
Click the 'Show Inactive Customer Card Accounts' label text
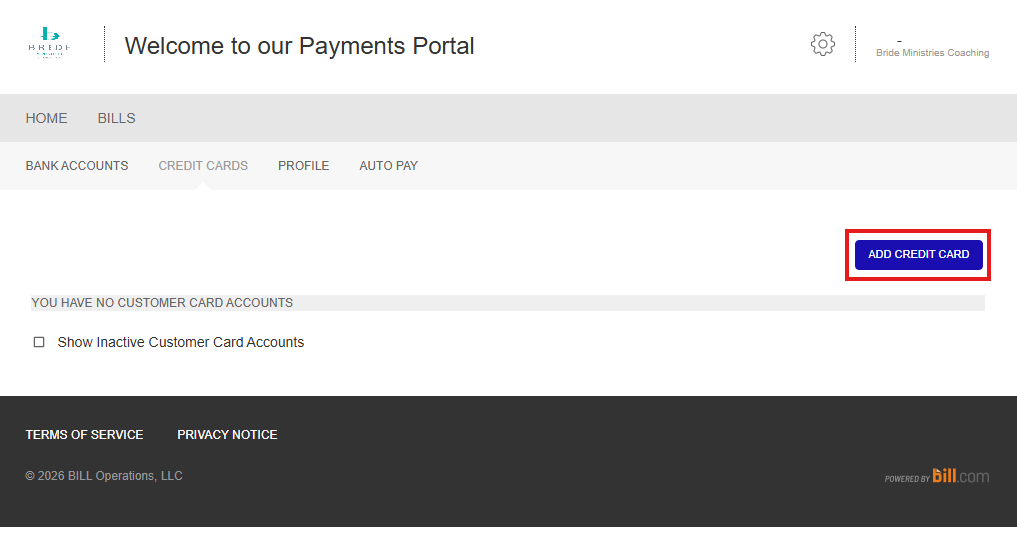pyautogui.click(x=180, y=342)
